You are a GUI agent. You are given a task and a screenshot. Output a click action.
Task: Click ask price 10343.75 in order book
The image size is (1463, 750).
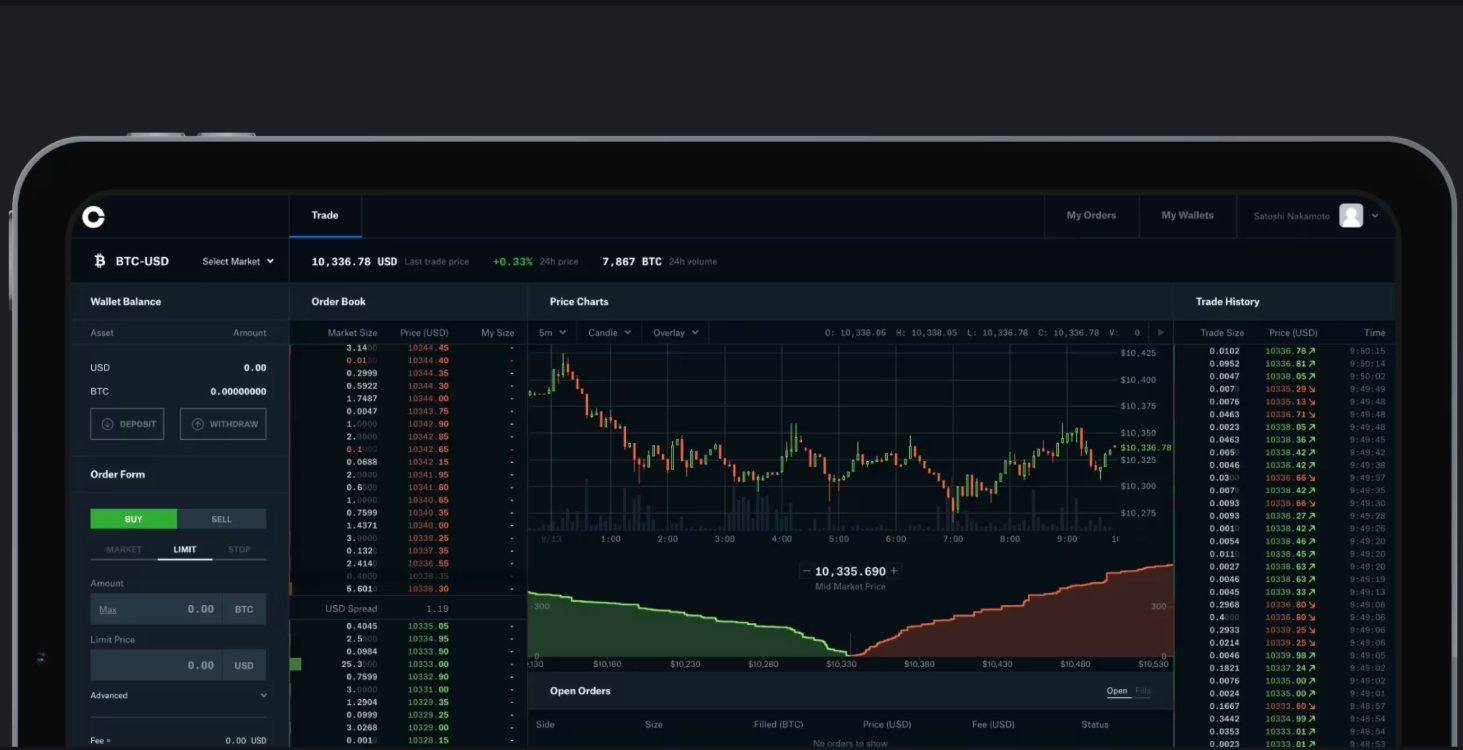click(428, 411)
